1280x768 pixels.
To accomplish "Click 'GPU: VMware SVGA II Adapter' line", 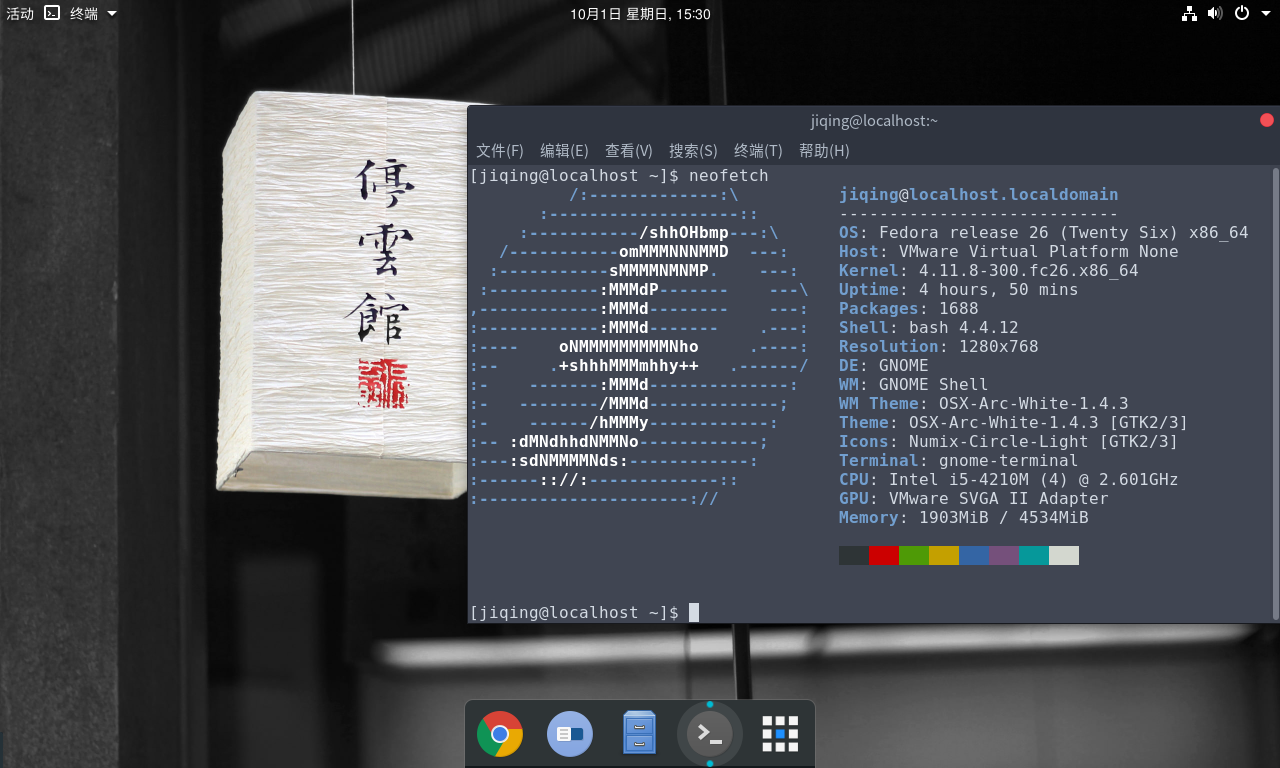I will coord(974,499).
